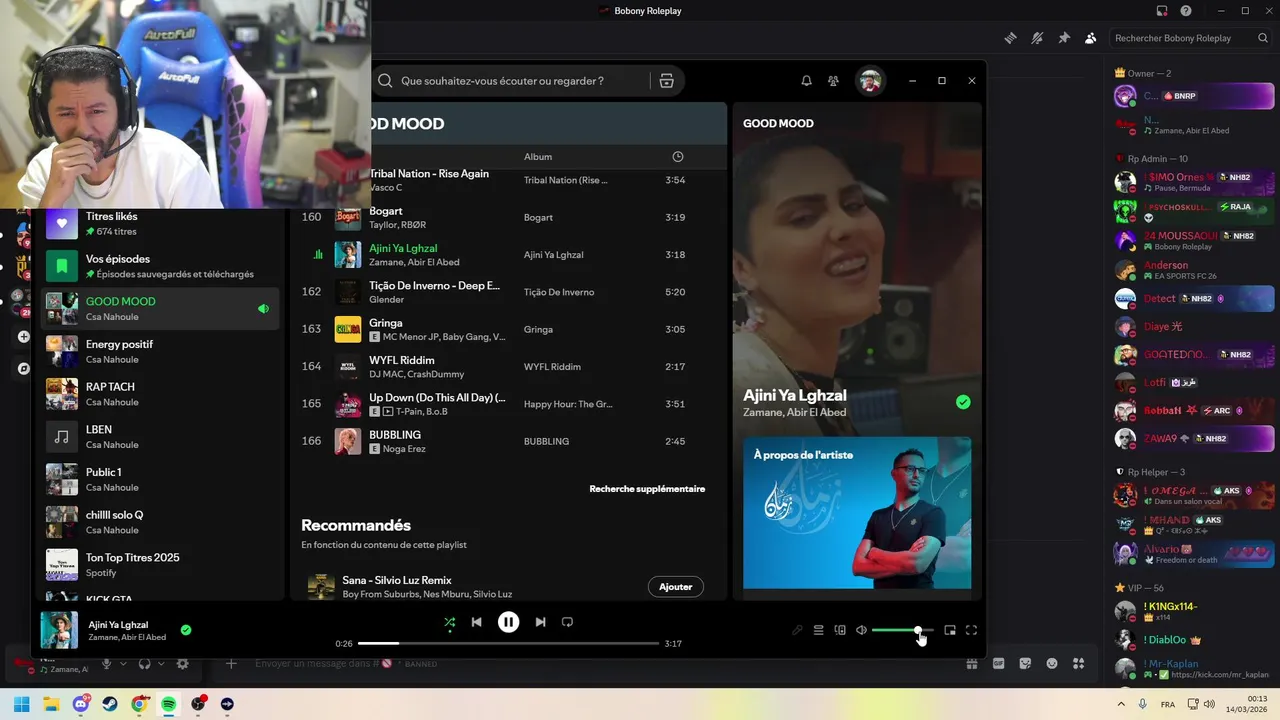This screenshot has height=720, width=1280.
Task: Open Energy positif playlist
Action: click(x=160, y=351)
